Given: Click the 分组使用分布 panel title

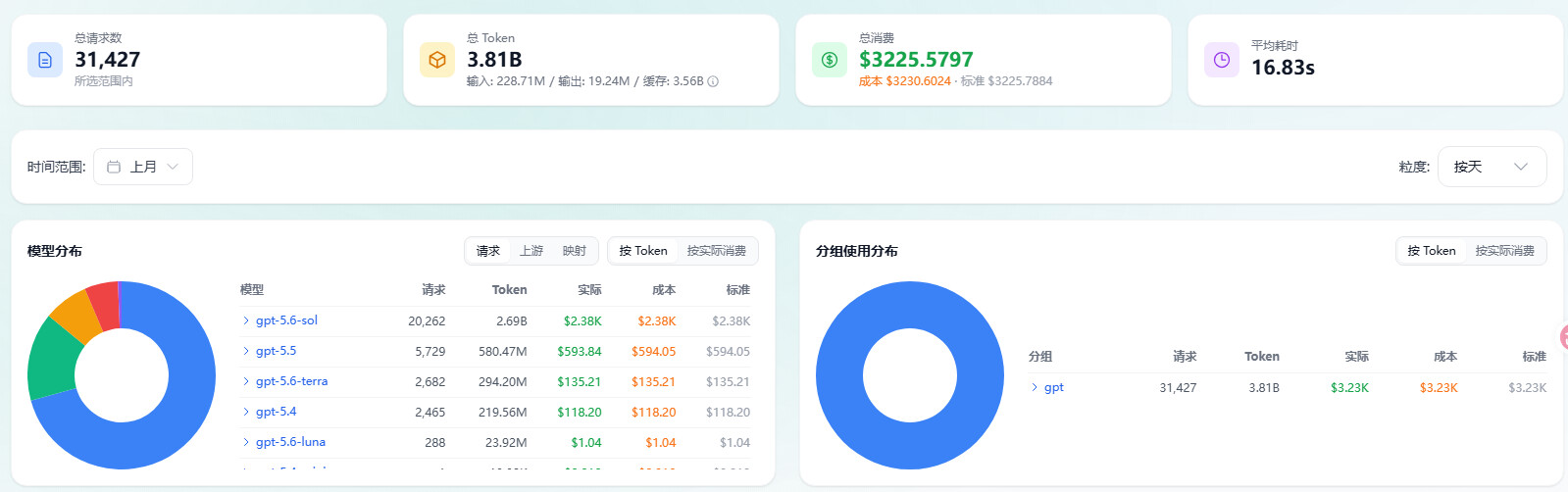Looking at the screenshot, I should [857, 251].
